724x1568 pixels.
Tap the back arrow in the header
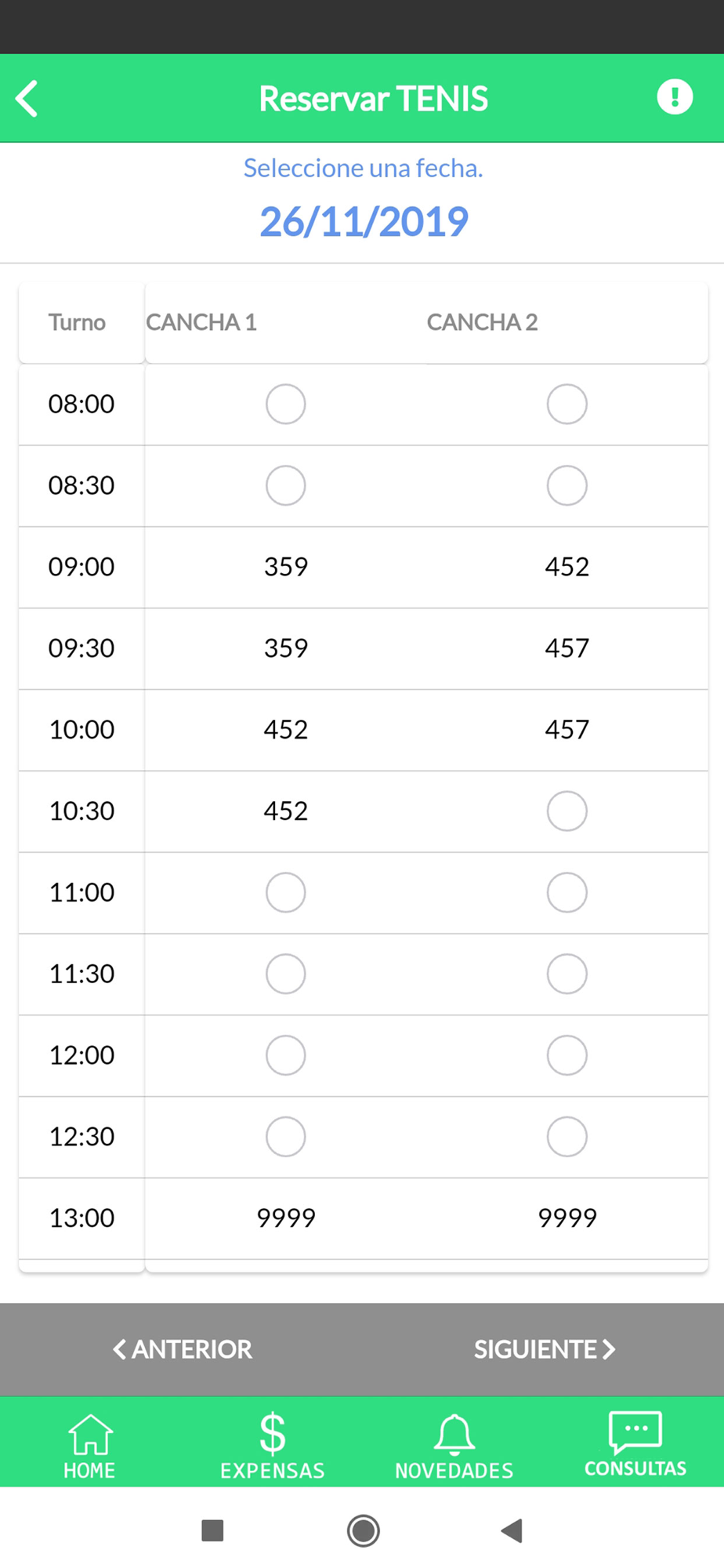(27, 99)
